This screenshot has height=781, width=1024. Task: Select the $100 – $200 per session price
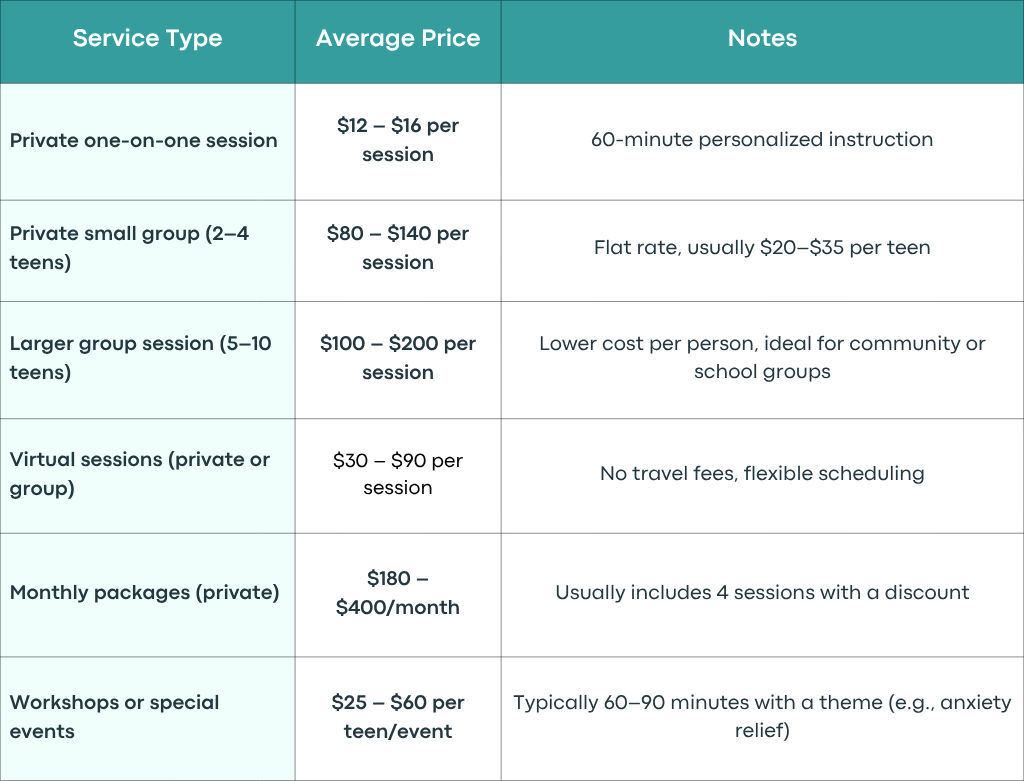tap(398, 357)
